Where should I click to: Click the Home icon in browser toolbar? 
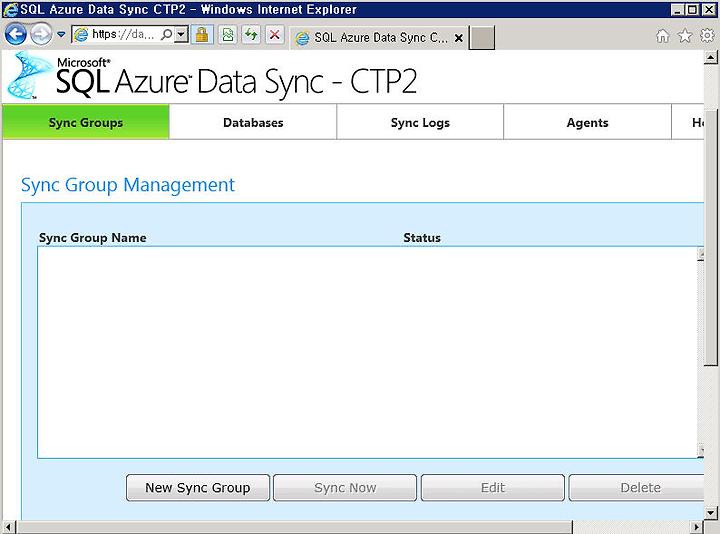click(x=663, y=36)
